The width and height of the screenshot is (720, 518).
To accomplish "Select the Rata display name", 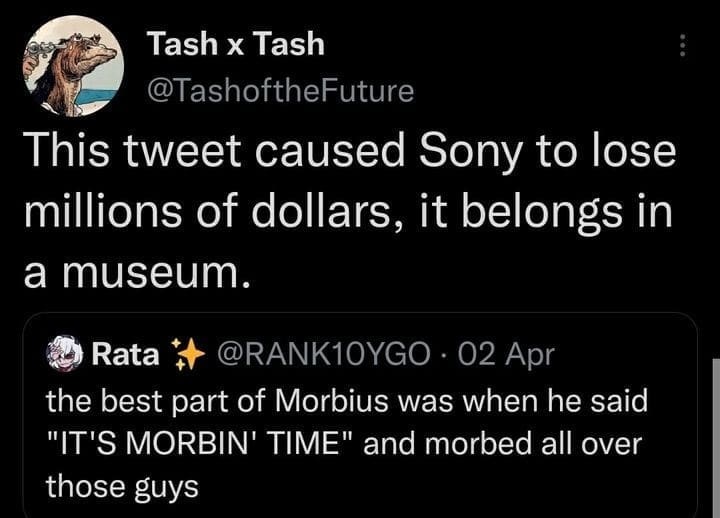I will pos(124,353).
